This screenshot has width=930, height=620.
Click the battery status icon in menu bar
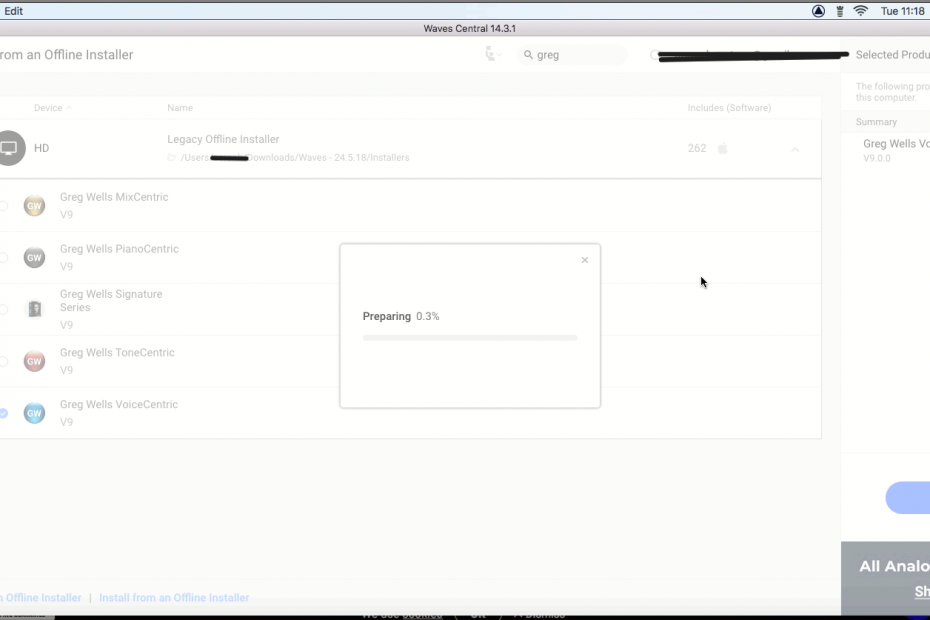pos(839,11)
